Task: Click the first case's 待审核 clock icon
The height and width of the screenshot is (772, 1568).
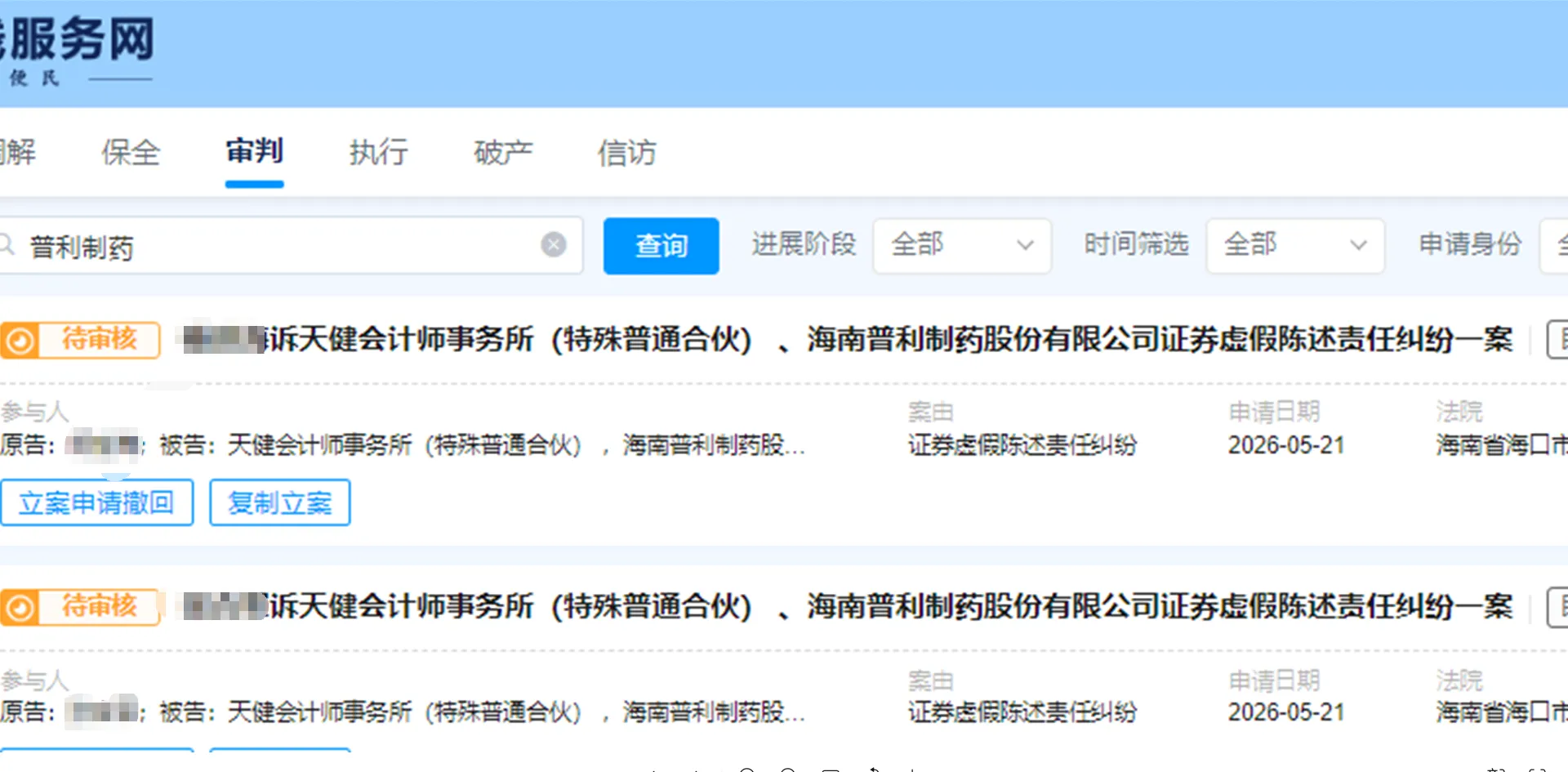Action: pyautogui.click(x=20, y=340)
